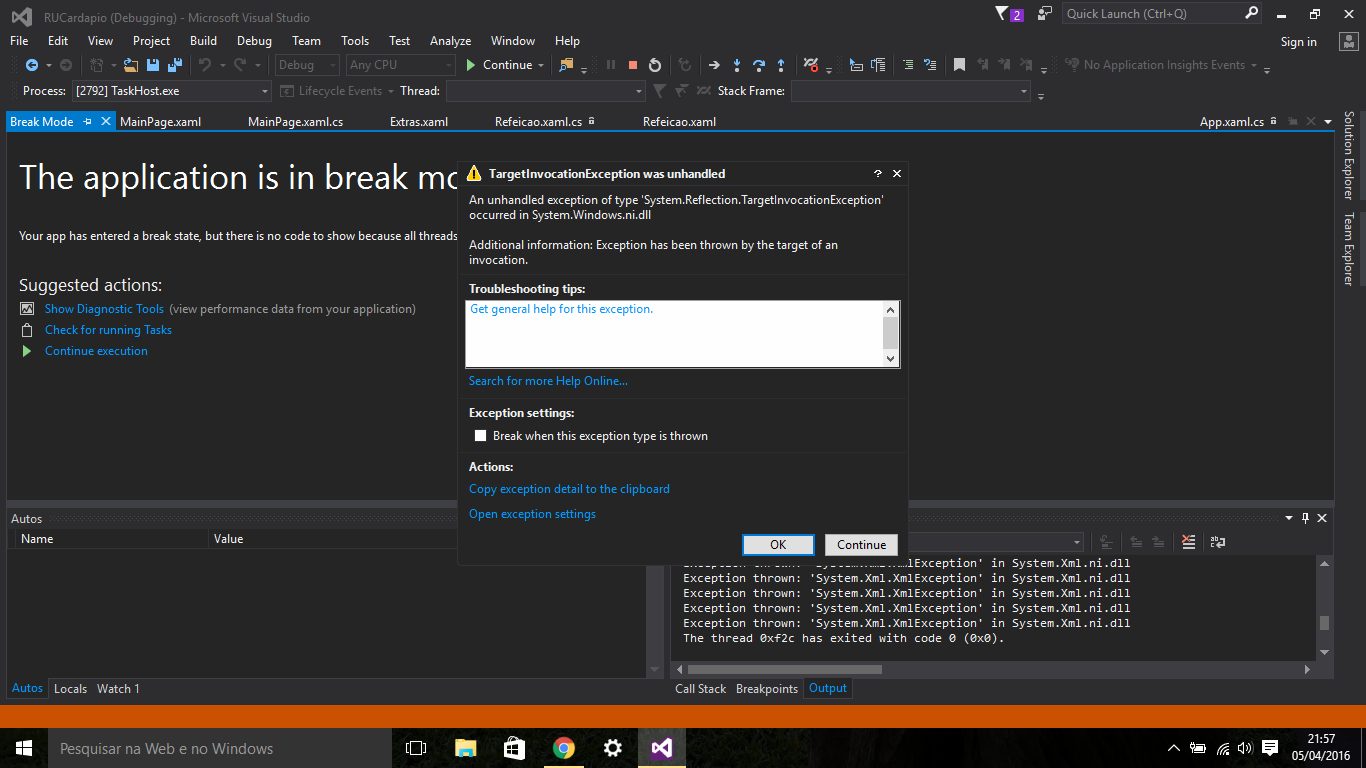
Task: Open the Process TaskHost.exe dropdown
Action: click(x=265, y=91)
